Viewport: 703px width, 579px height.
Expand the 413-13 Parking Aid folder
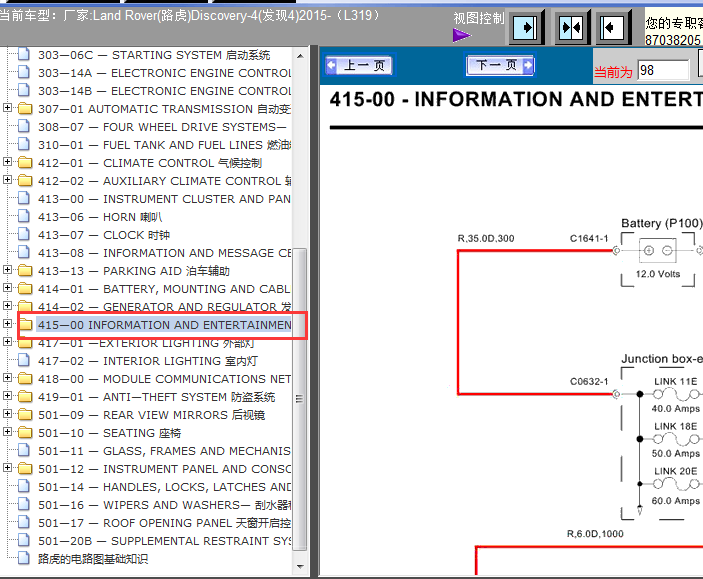7,270
